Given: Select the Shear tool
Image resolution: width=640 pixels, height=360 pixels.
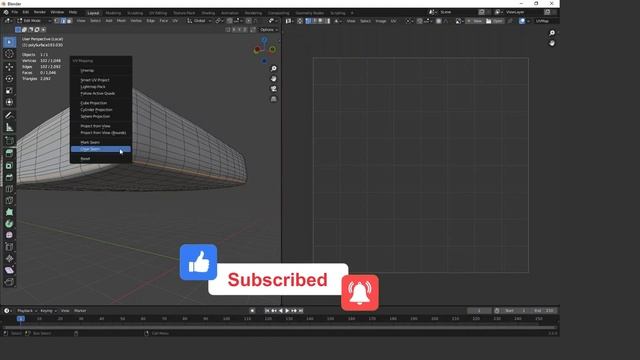Looking at the screenshot, I should click(9, 270).
